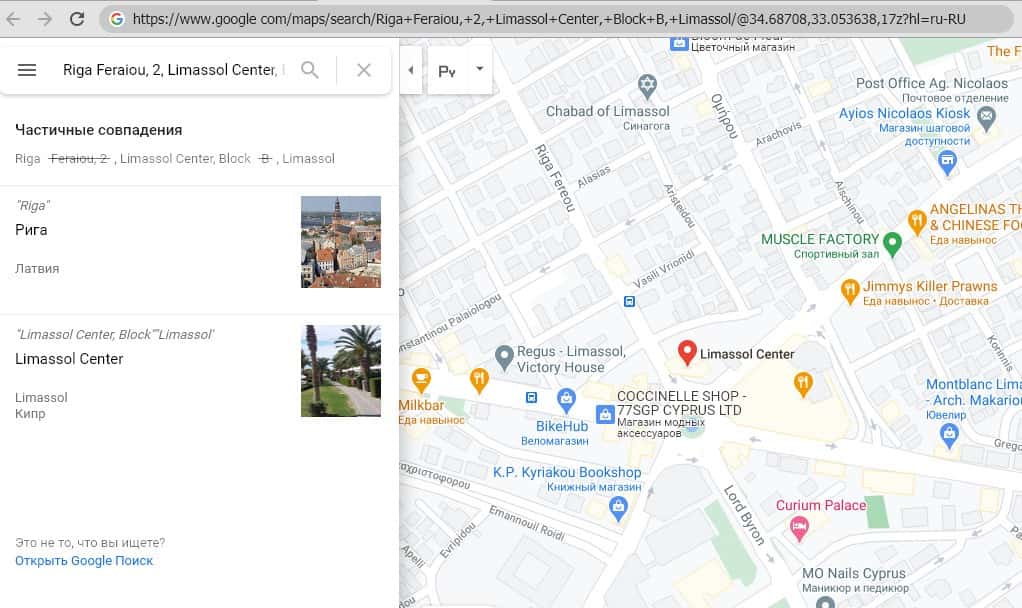This screenshot has width=1022, height=608.
Task: Go back with browser back arrow
Action: click(x=13, y=19)
